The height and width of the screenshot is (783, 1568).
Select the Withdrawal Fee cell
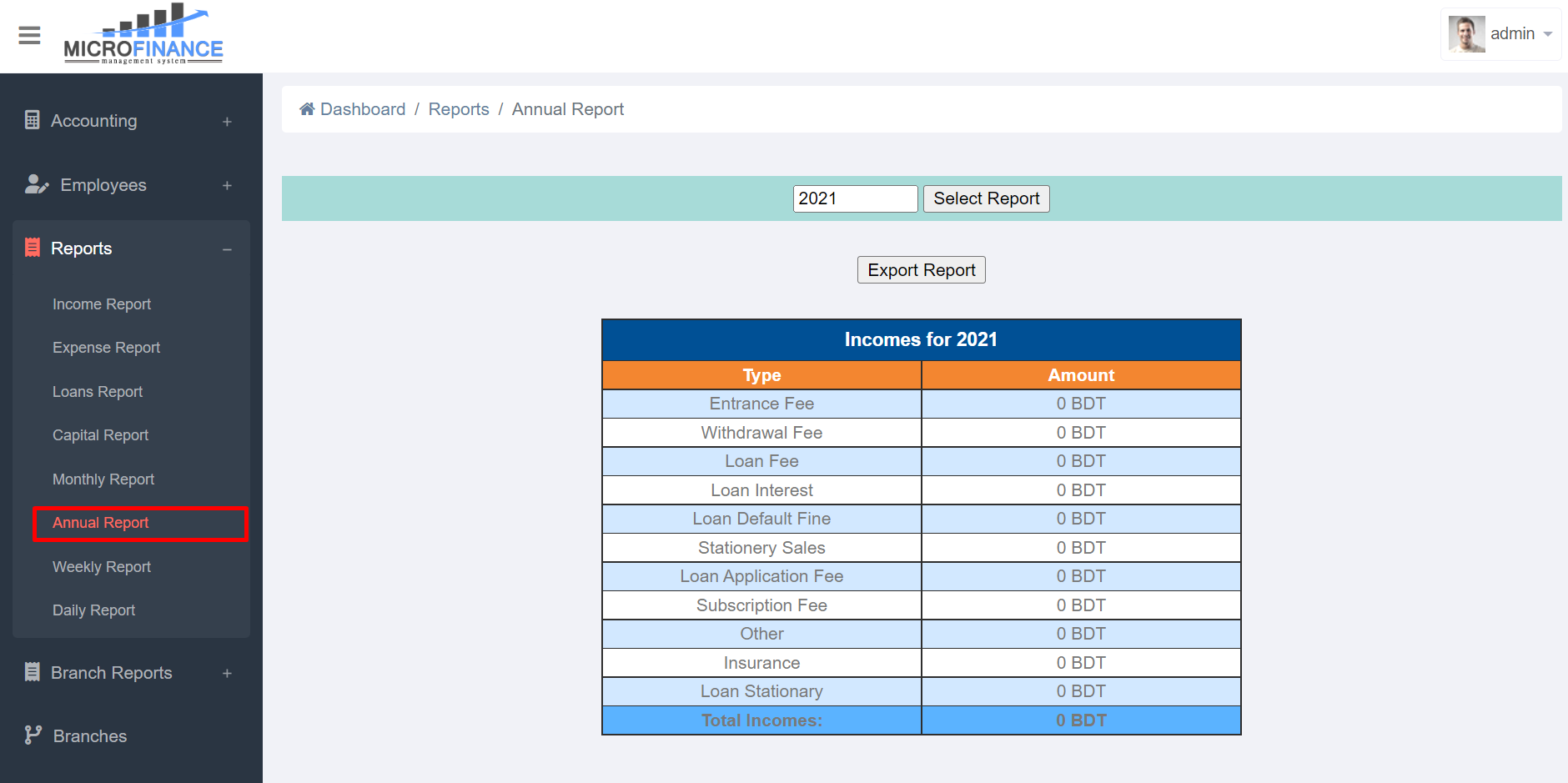point(762,433)
